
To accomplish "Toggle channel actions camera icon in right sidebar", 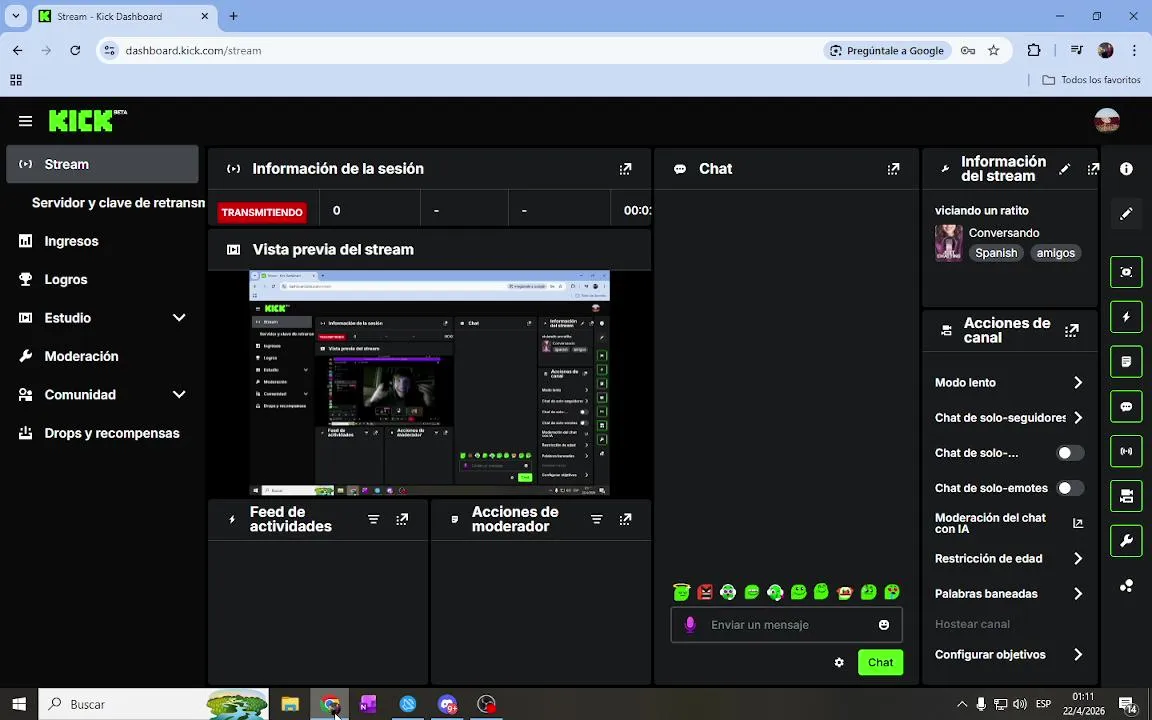I will [x=1126, y=496].
